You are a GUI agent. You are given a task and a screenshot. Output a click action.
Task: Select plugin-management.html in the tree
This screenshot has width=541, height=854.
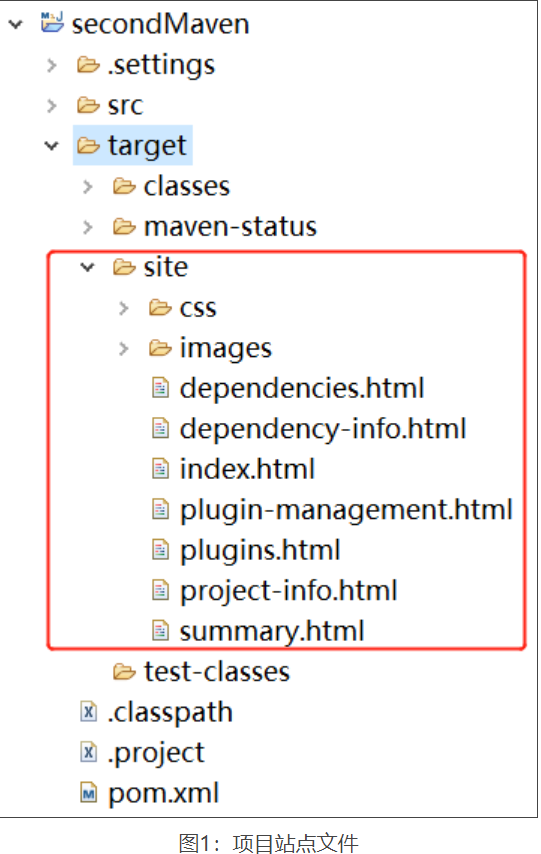[346, 510]
